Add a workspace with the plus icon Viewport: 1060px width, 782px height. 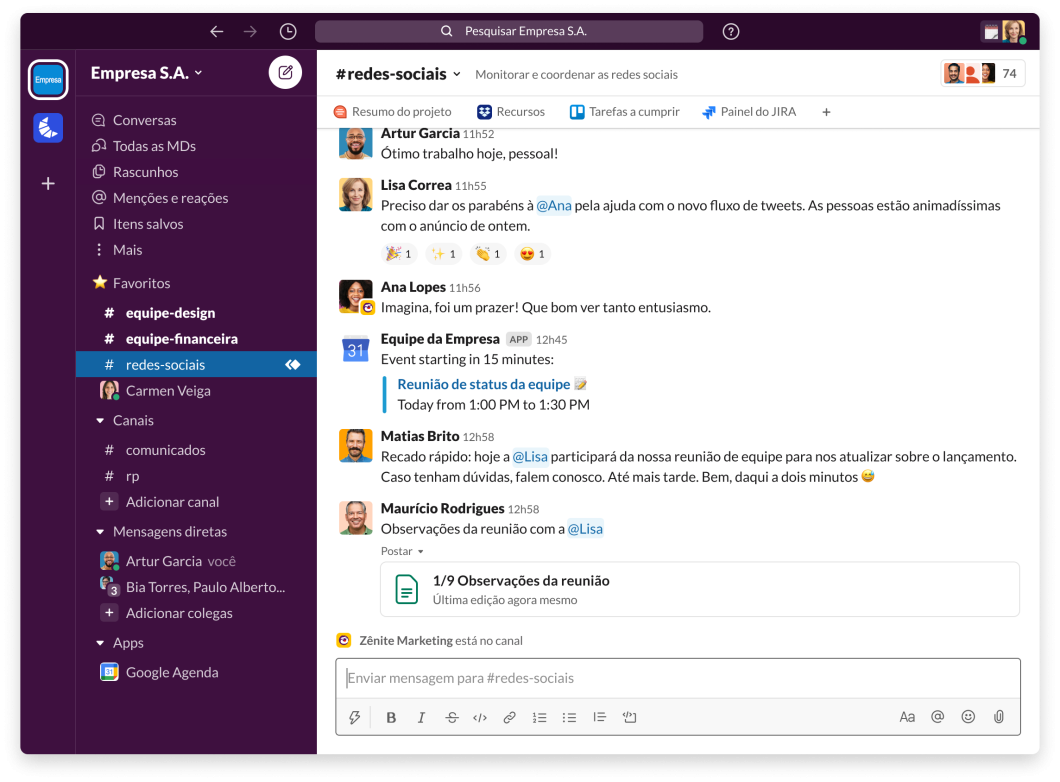click(x=48, y=183)
